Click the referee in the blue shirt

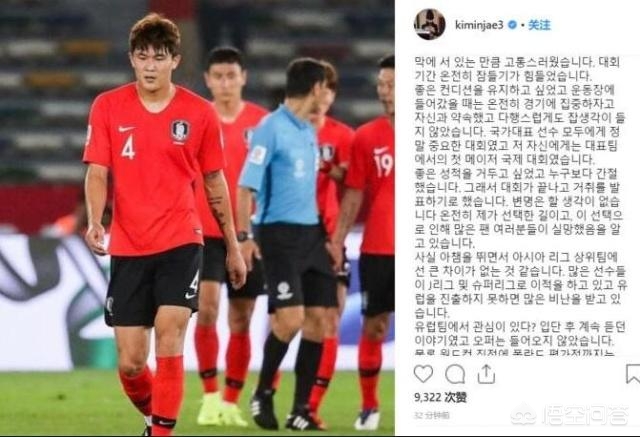coord(284,243)
